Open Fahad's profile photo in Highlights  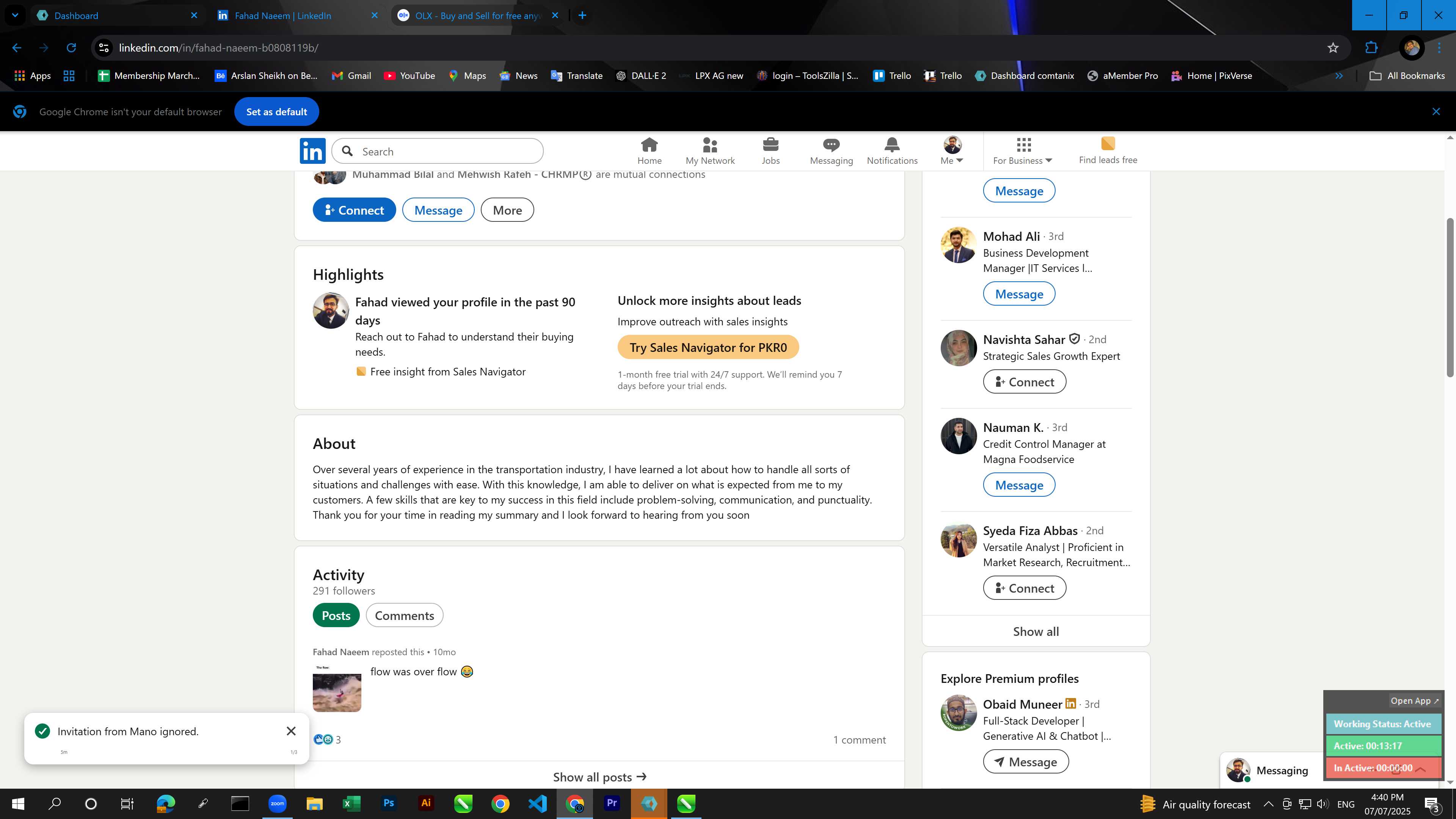pyautogui.click(x=331, y=310)
